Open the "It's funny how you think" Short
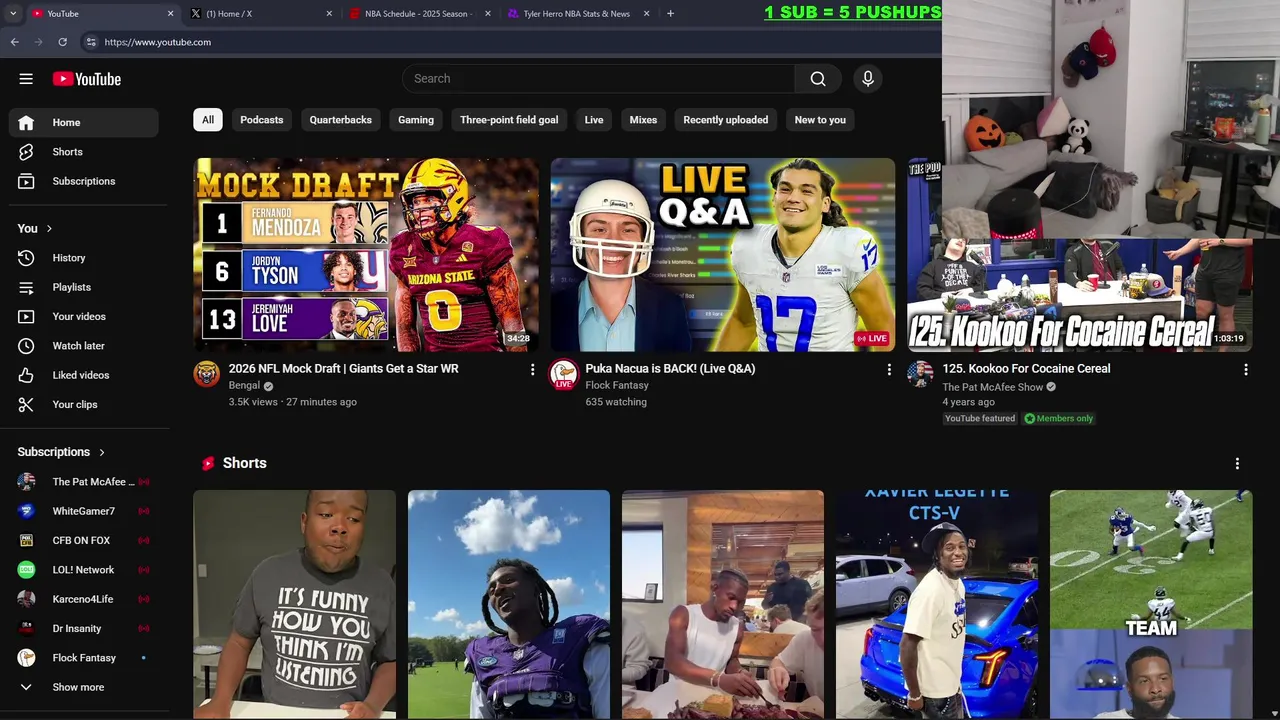This screenshot has height=720, width=1280. [295, 604]
